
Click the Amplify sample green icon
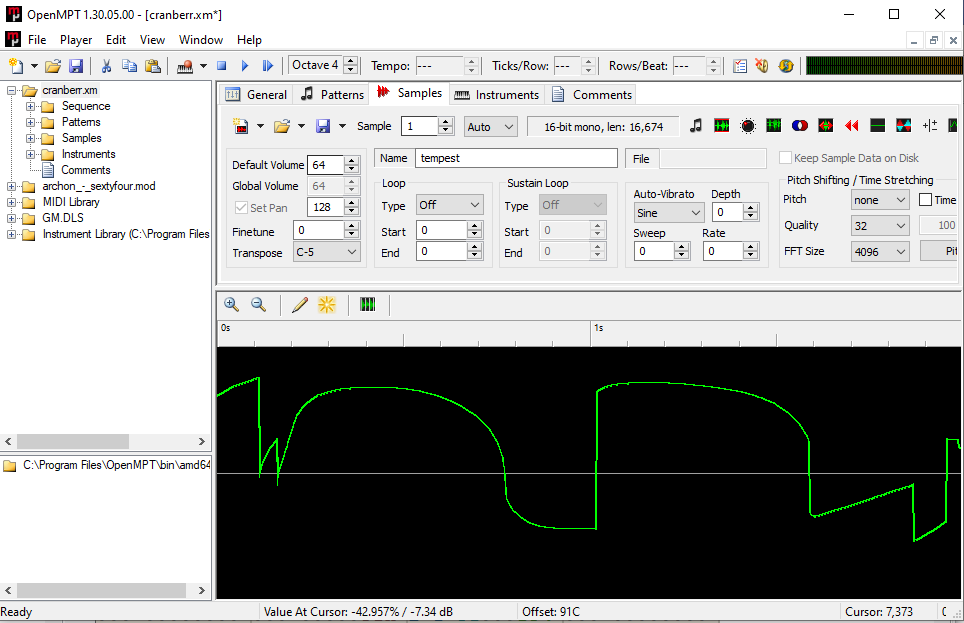773,125
